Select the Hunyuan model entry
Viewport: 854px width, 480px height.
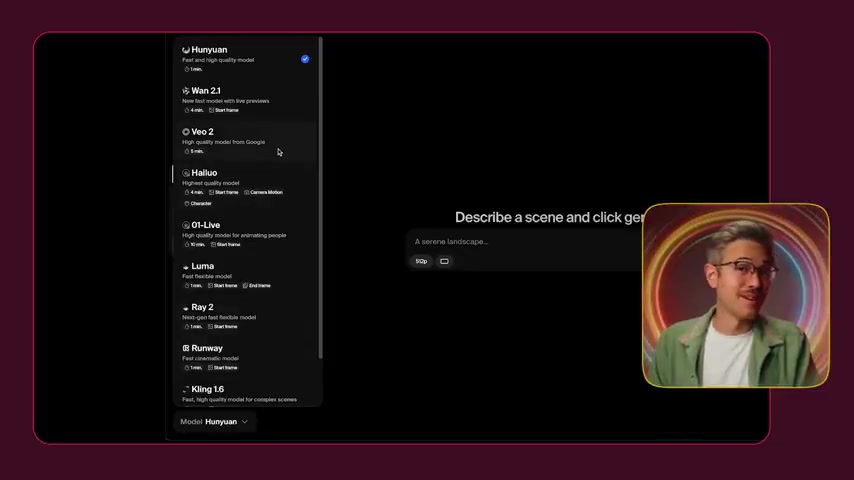pyautogui.click(x=246, y=59)
